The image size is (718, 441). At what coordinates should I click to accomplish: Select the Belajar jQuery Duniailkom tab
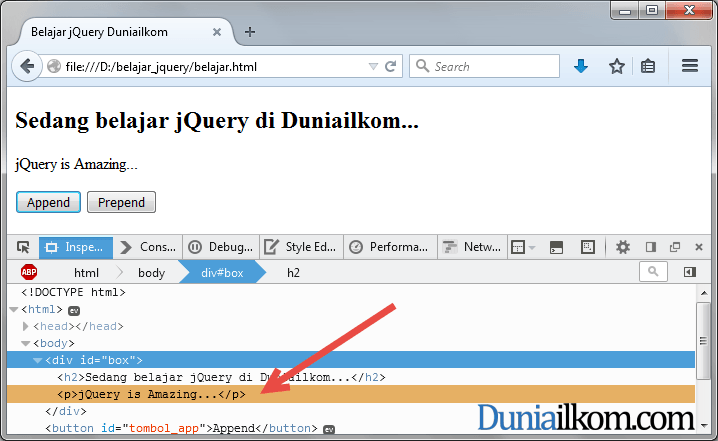[124, 32]
